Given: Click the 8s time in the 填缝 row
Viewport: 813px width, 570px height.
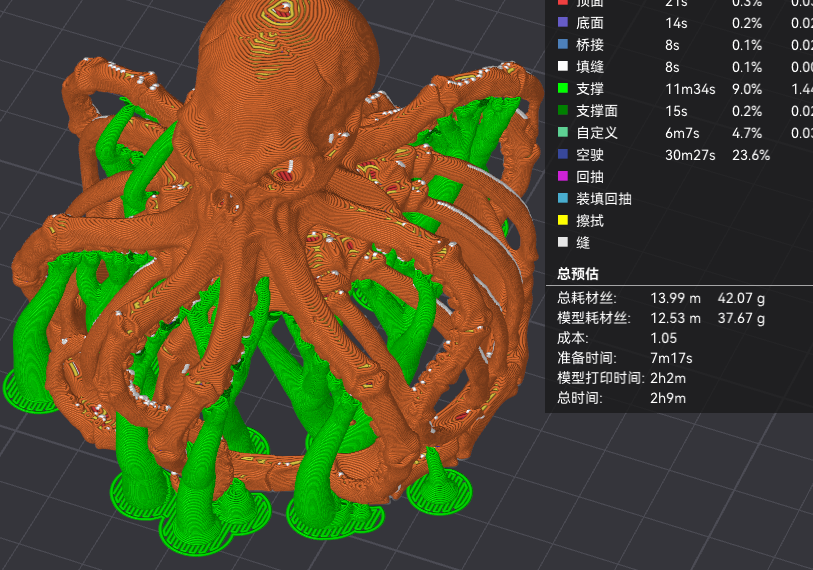Looking at the screenshot, I should [x=672, y=67].
